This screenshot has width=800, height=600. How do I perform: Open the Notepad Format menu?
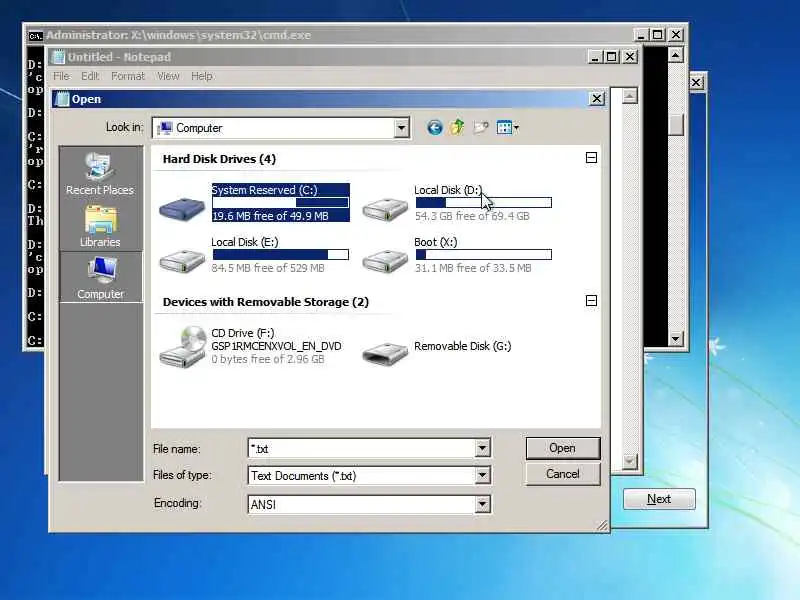coord(128,76)
